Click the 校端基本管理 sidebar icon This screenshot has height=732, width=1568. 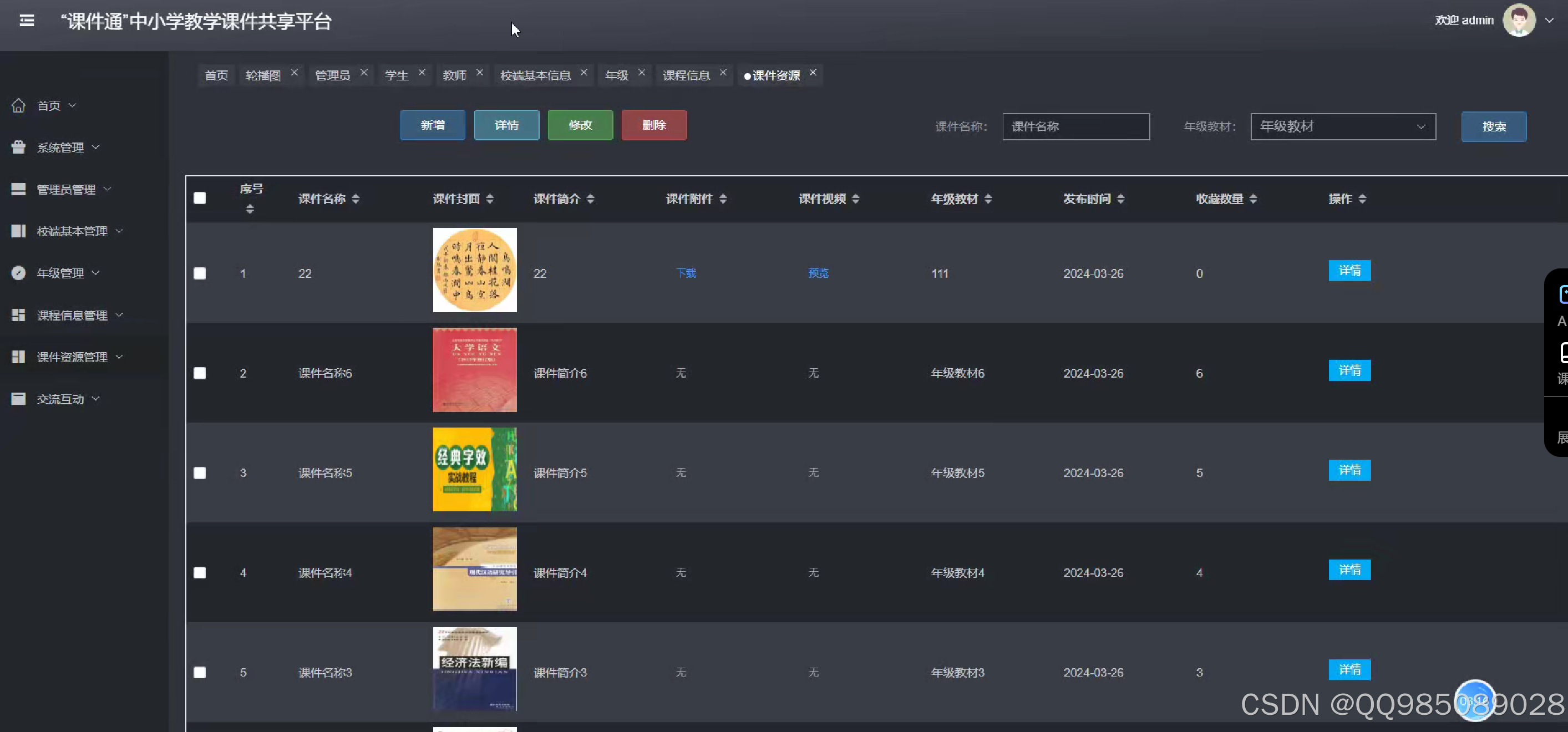(18, 231)
